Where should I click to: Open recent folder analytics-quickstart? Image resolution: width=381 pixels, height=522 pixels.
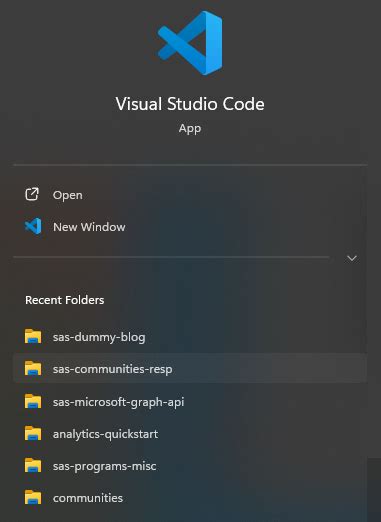(190, 434)
